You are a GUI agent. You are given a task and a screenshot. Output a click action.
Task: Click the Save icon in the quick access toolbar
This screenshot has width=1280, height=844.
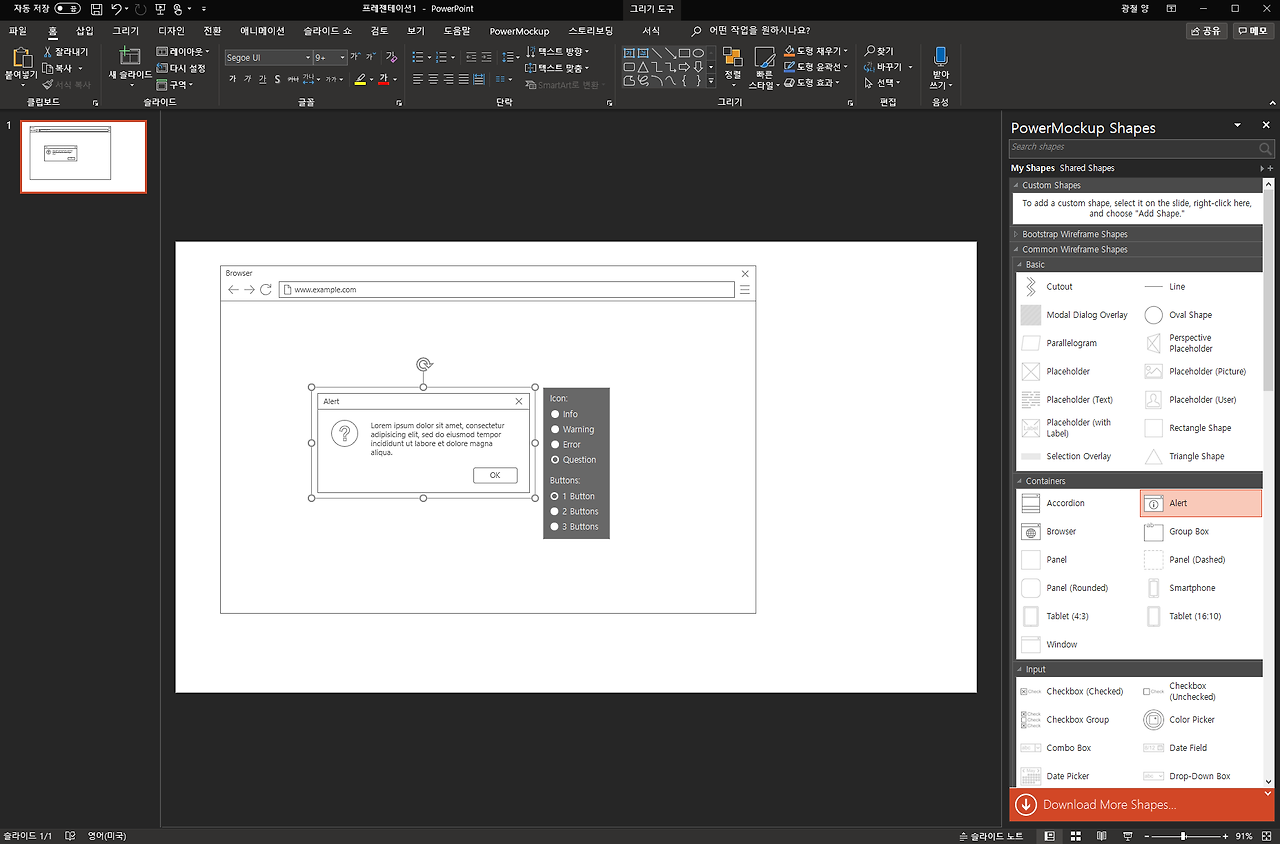click(x=96, y=9)
